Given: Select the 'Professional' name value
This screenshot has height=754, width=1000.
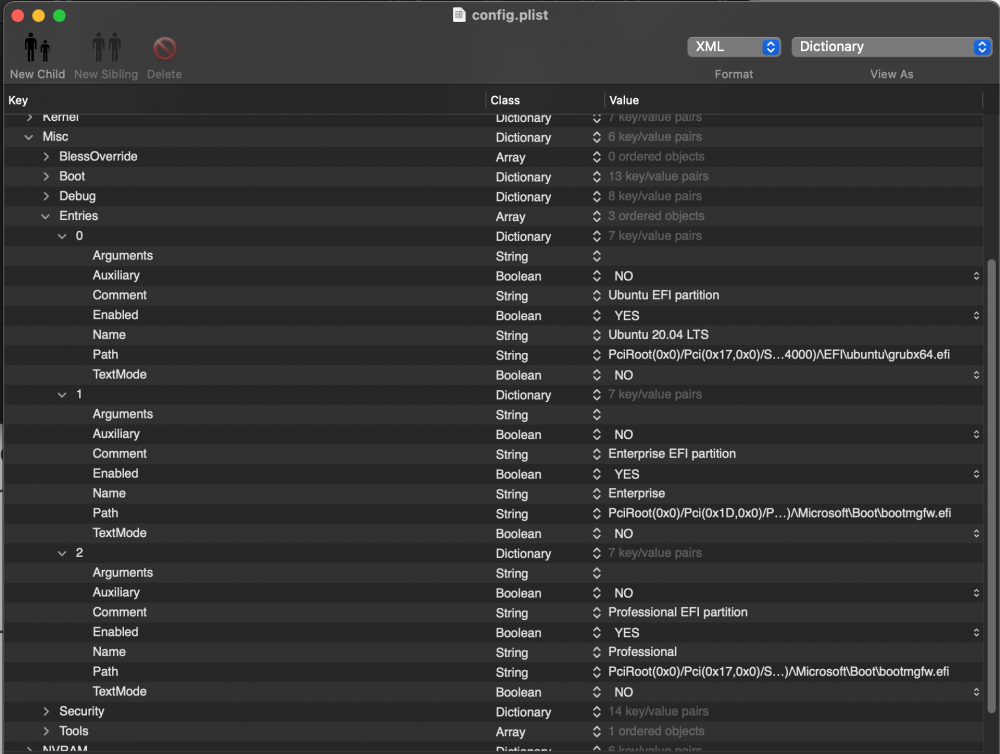Looking at the screenshot, I should click(x=642, y=652).
